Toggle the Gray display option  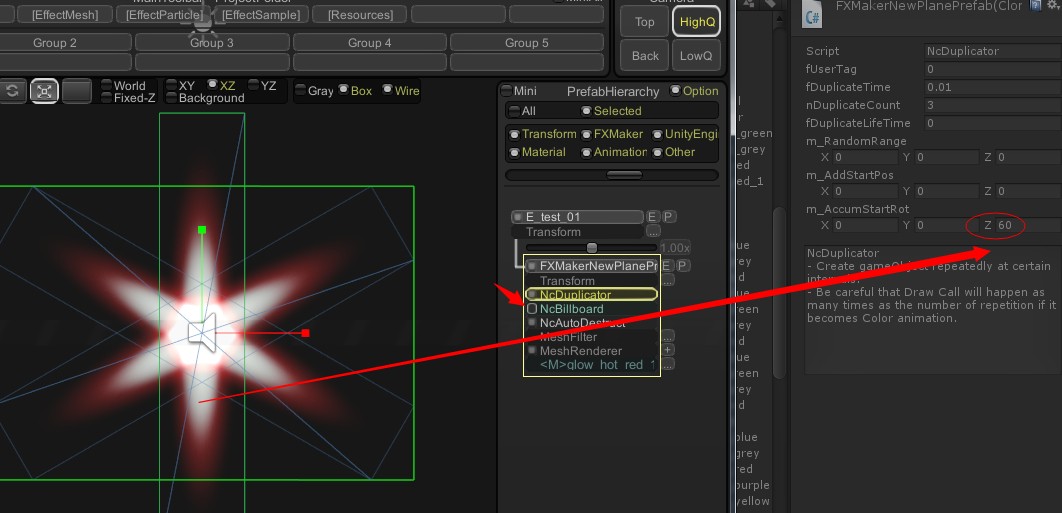(314, 91)
